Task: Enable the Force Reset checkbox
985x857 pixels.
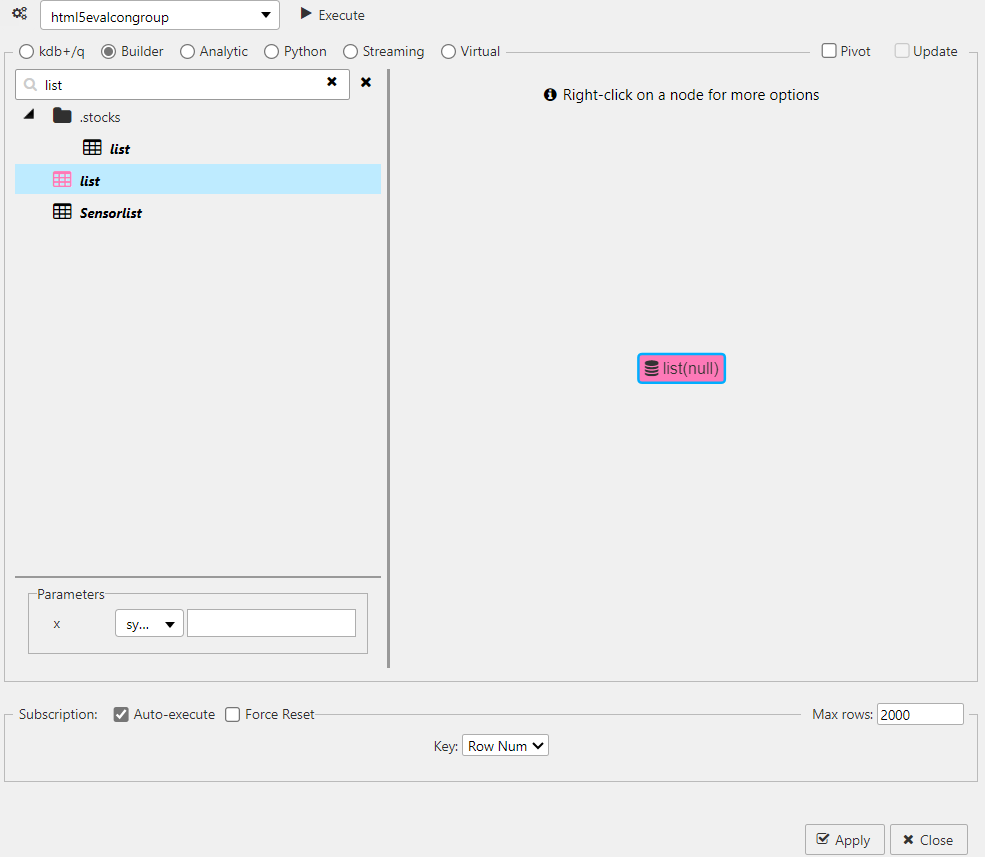Action: (x=232, y=714)
